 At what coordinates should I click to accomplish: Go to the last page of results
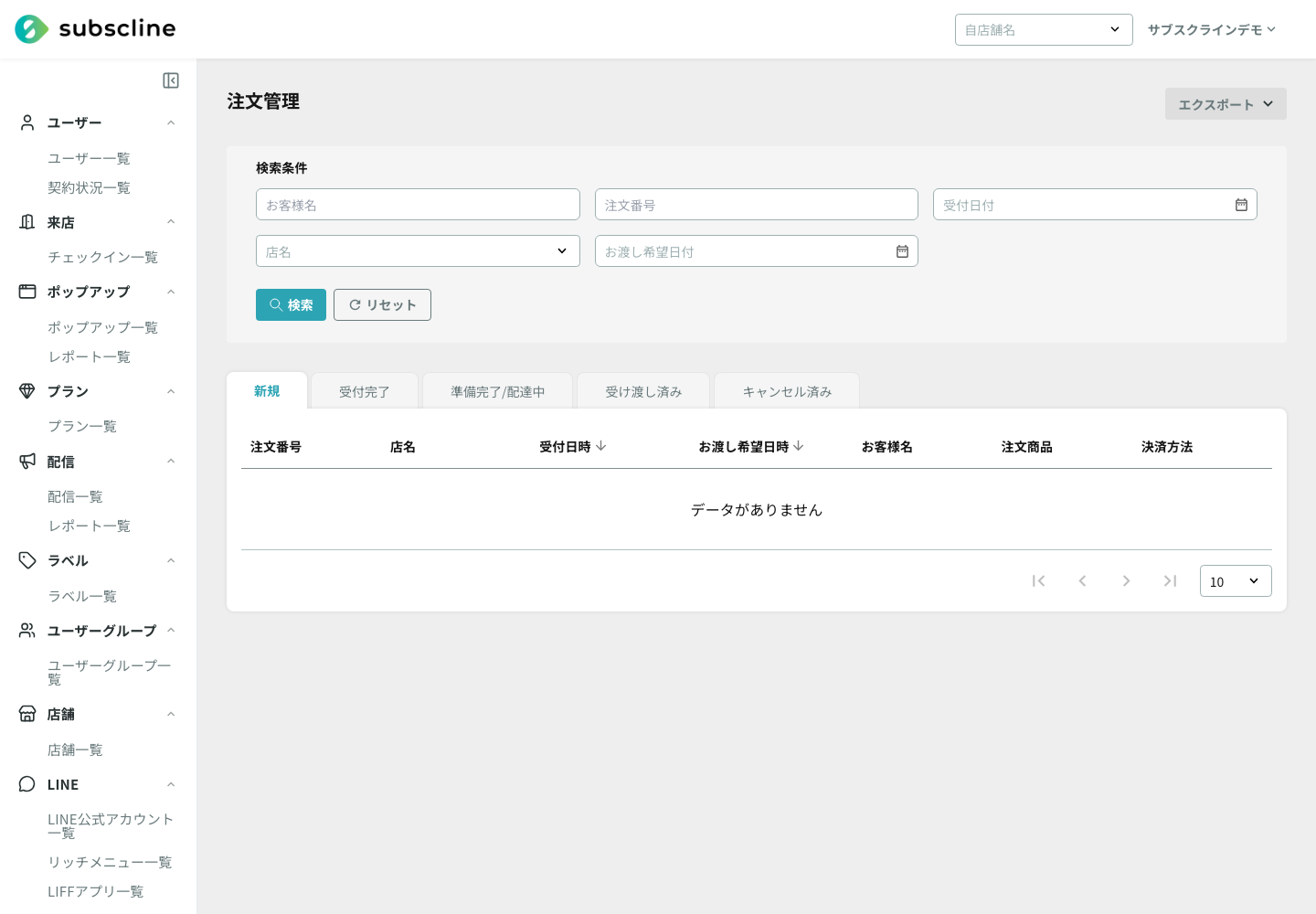click(x=1170, y=580)
